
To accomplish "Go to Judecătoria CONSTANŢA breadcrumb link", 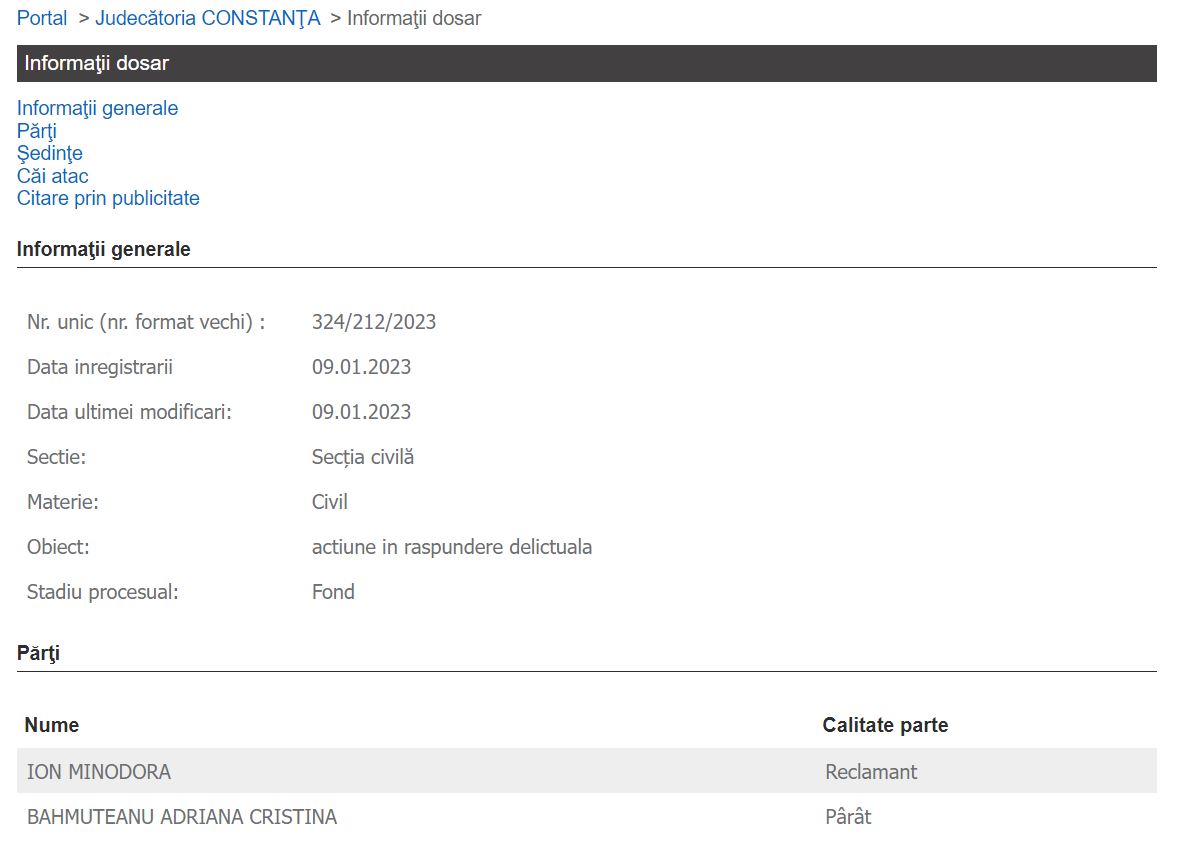I will (208, 18).
